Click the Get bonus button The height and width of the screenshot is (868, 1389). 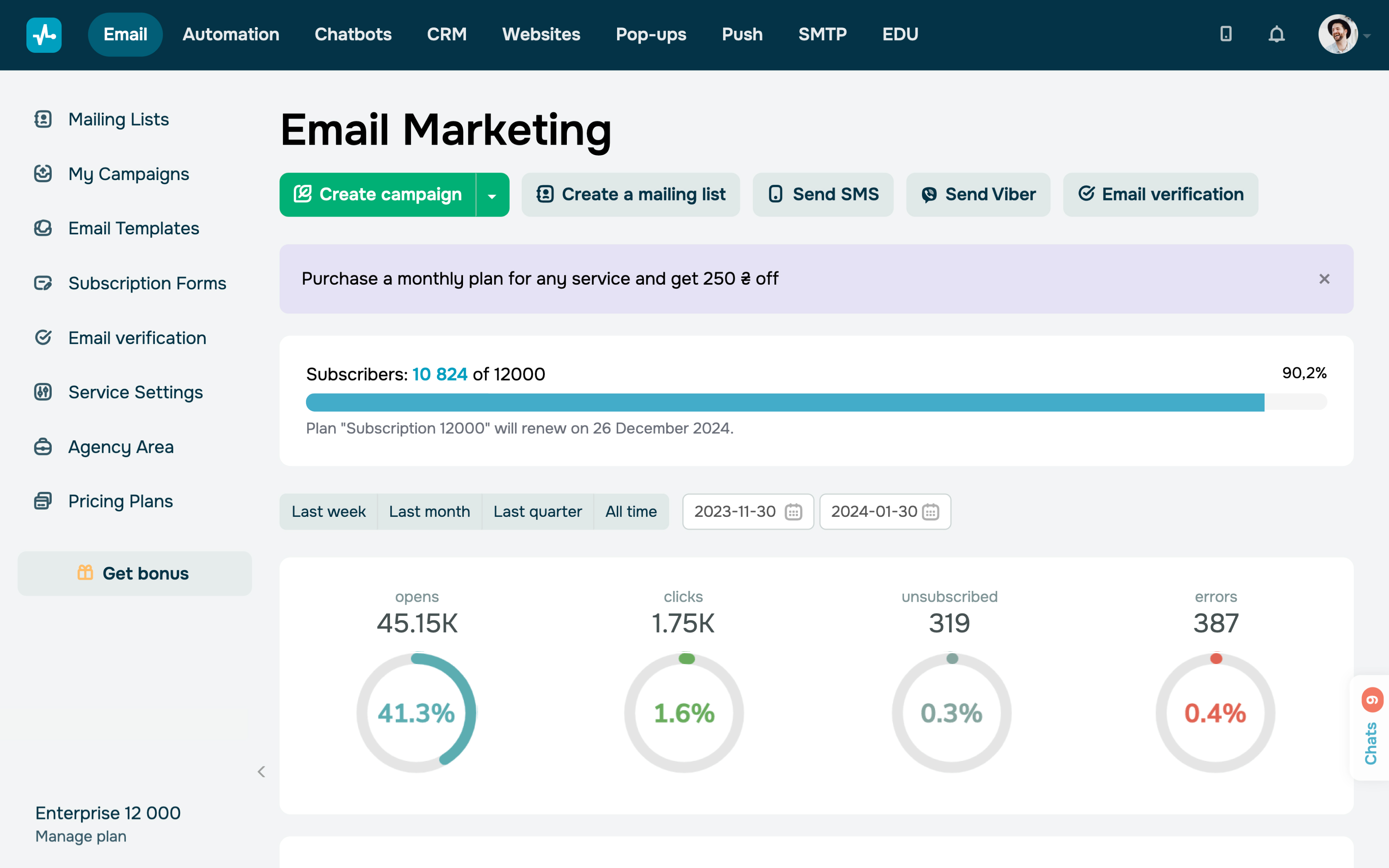[135, 574]
